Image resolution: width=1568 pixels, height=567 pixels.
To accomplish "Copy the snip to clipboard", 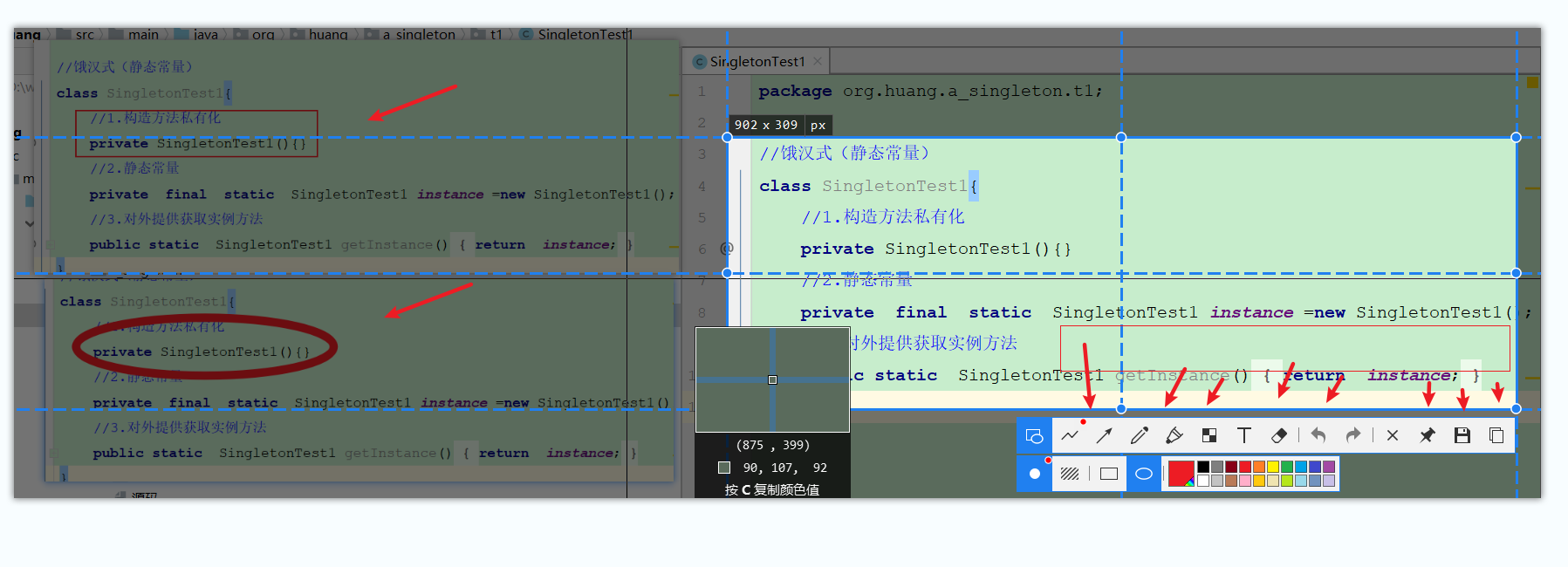I will coord(1496,435).
